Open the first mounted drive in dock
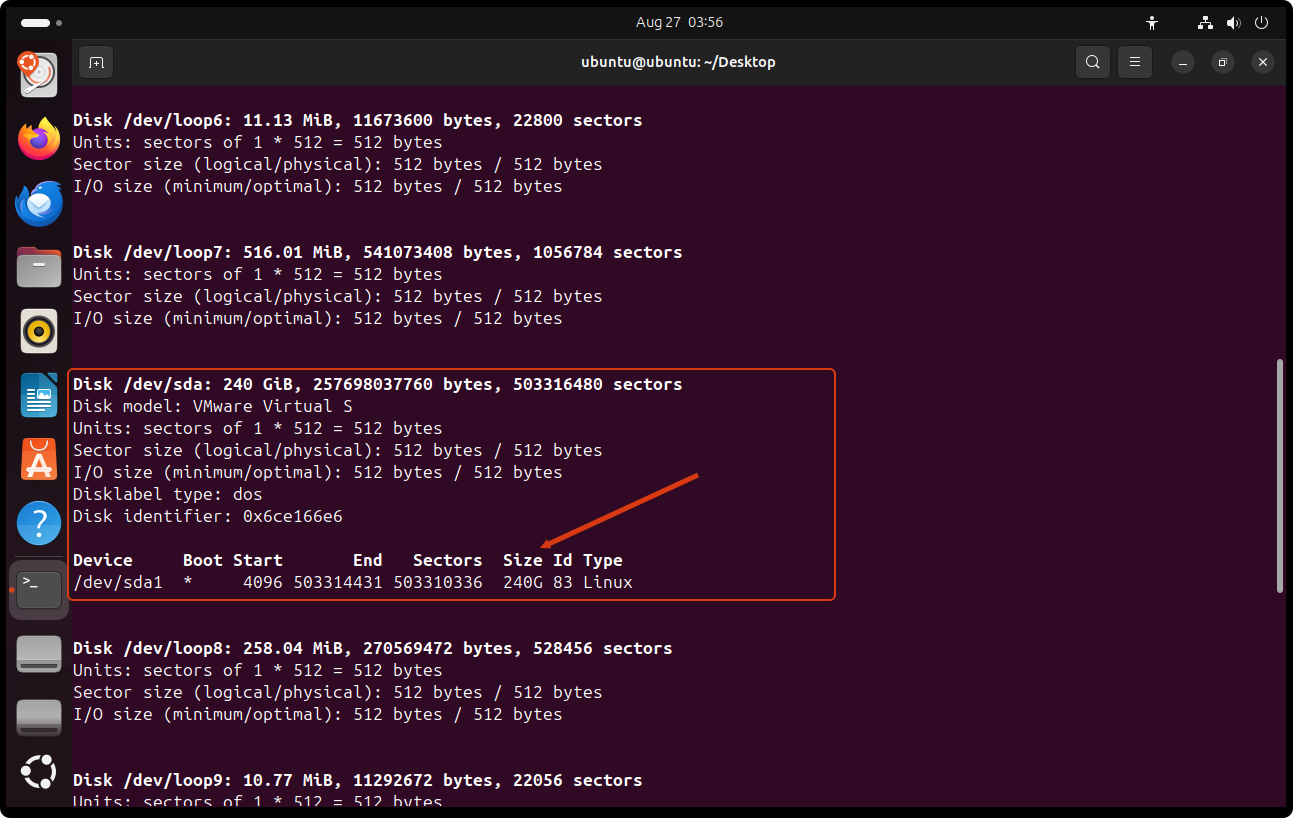1293x818 pixels. coord(39,654)
